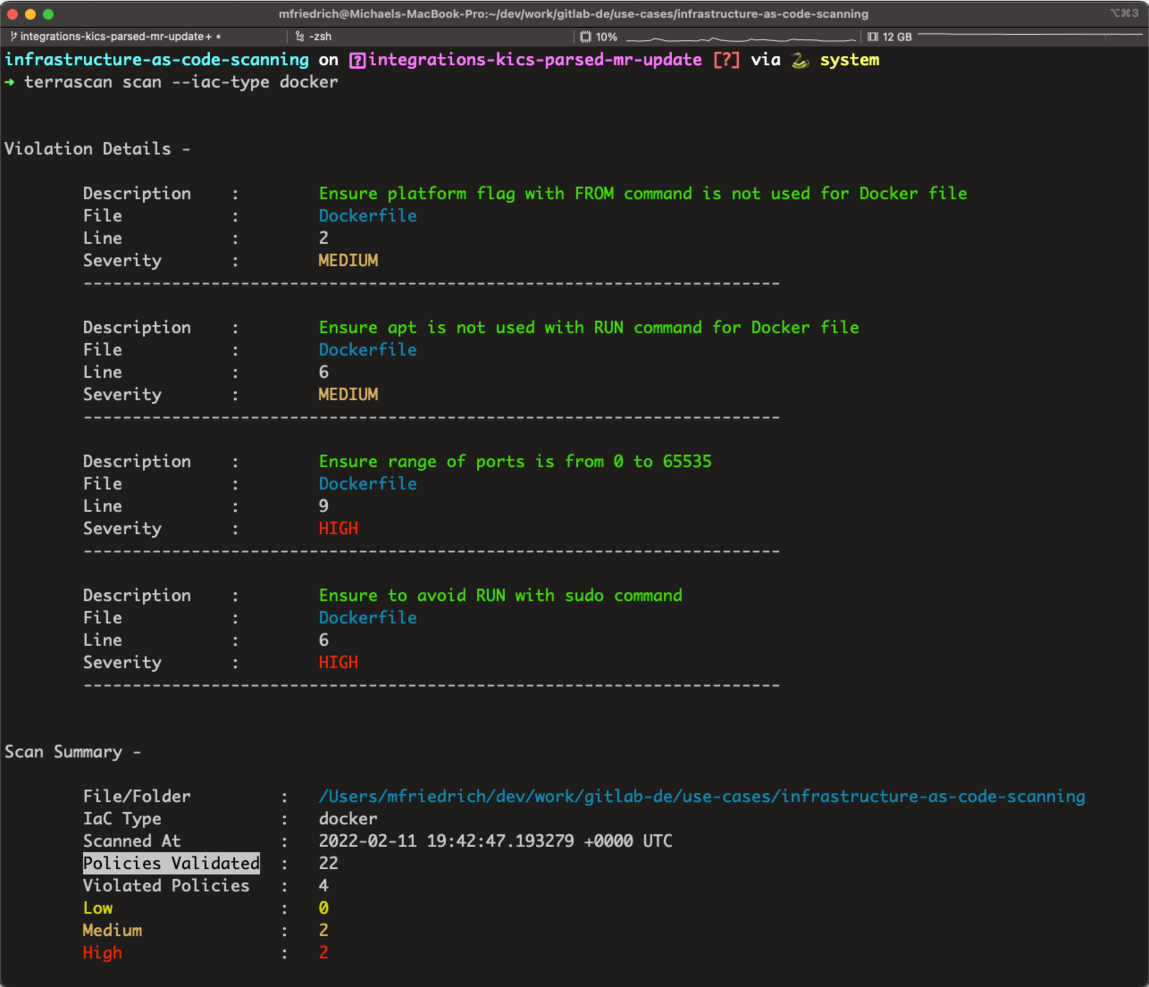The height and width of the screenshot is (987, 1149).
Task: Click the battery icon next to 10%
Action: 585,37
